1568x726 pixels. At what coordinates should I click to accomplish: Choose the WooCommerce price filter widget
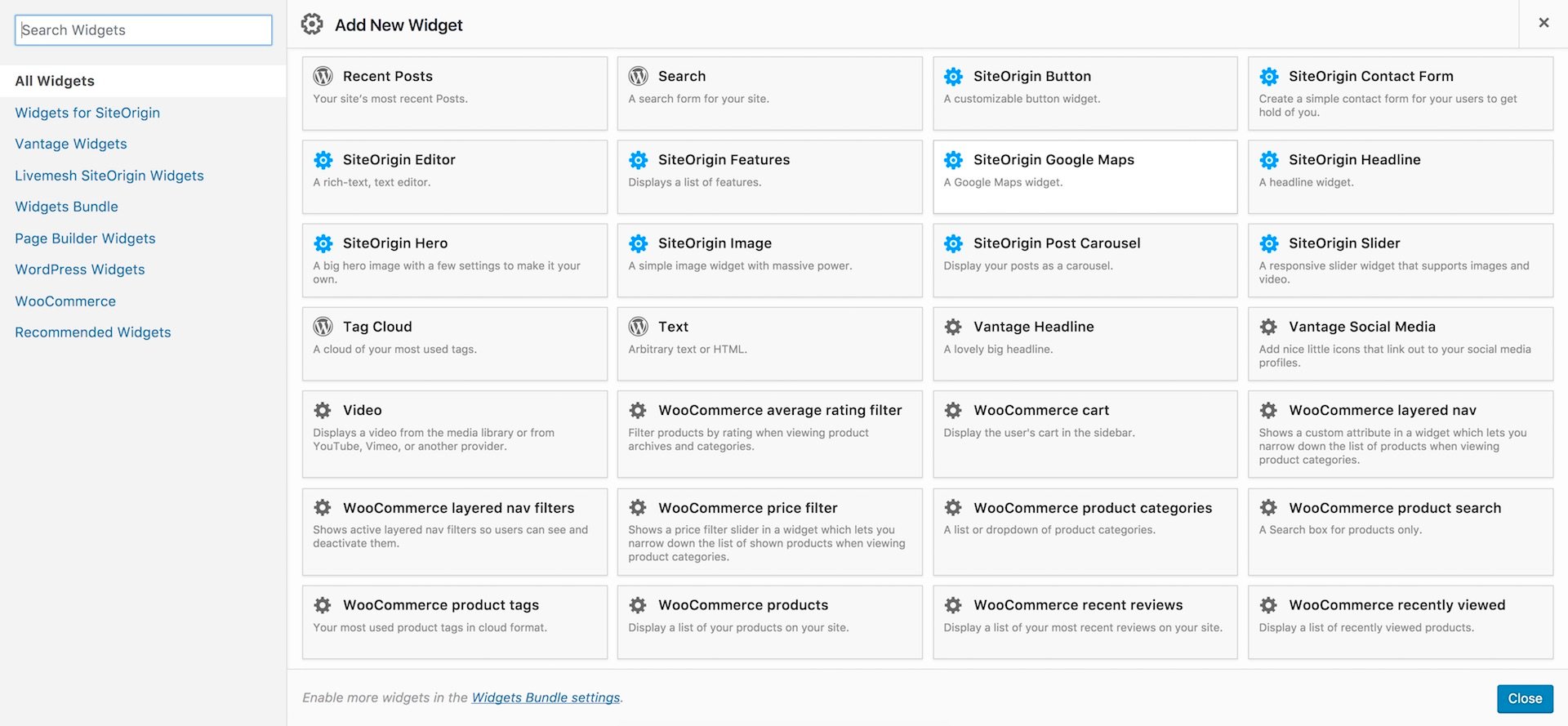(770, 532)
